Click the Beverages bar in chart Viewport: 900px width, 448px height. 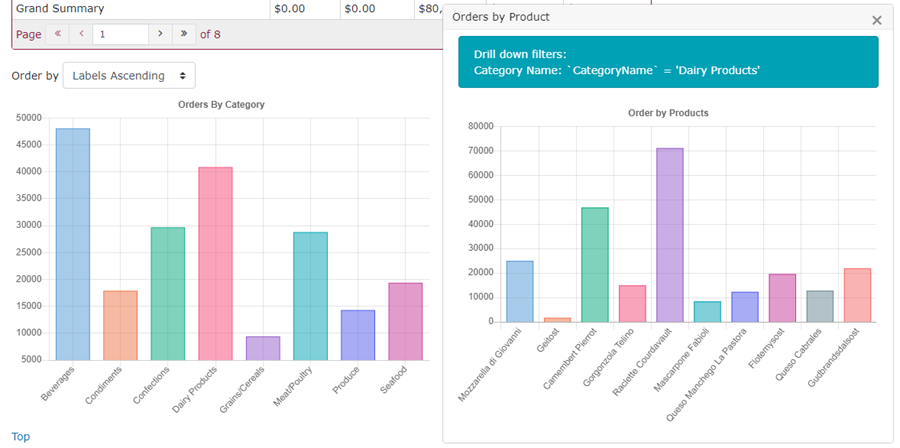(73, 243)
